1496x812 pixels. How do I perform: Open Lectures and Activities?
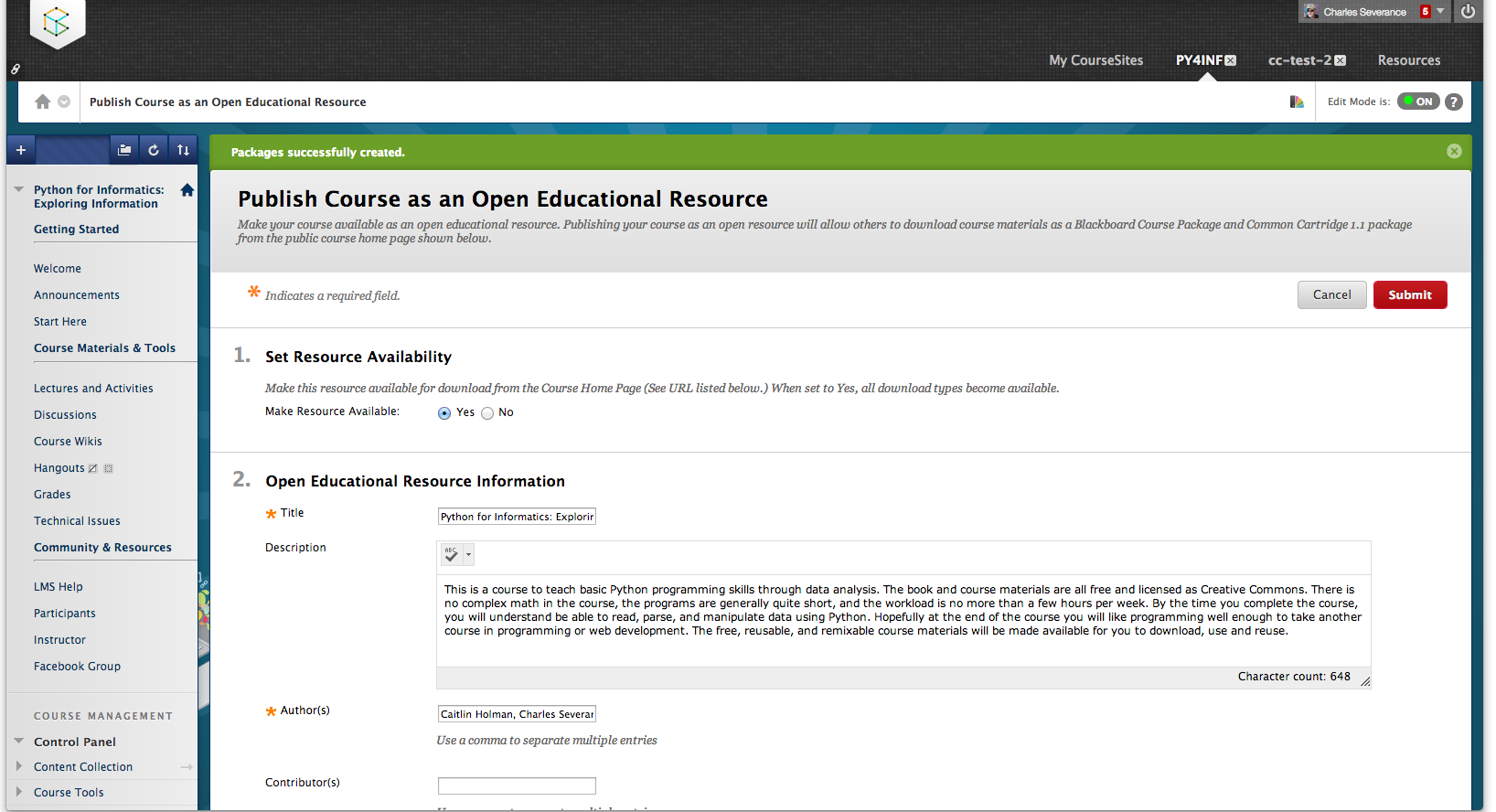(93, 389)
